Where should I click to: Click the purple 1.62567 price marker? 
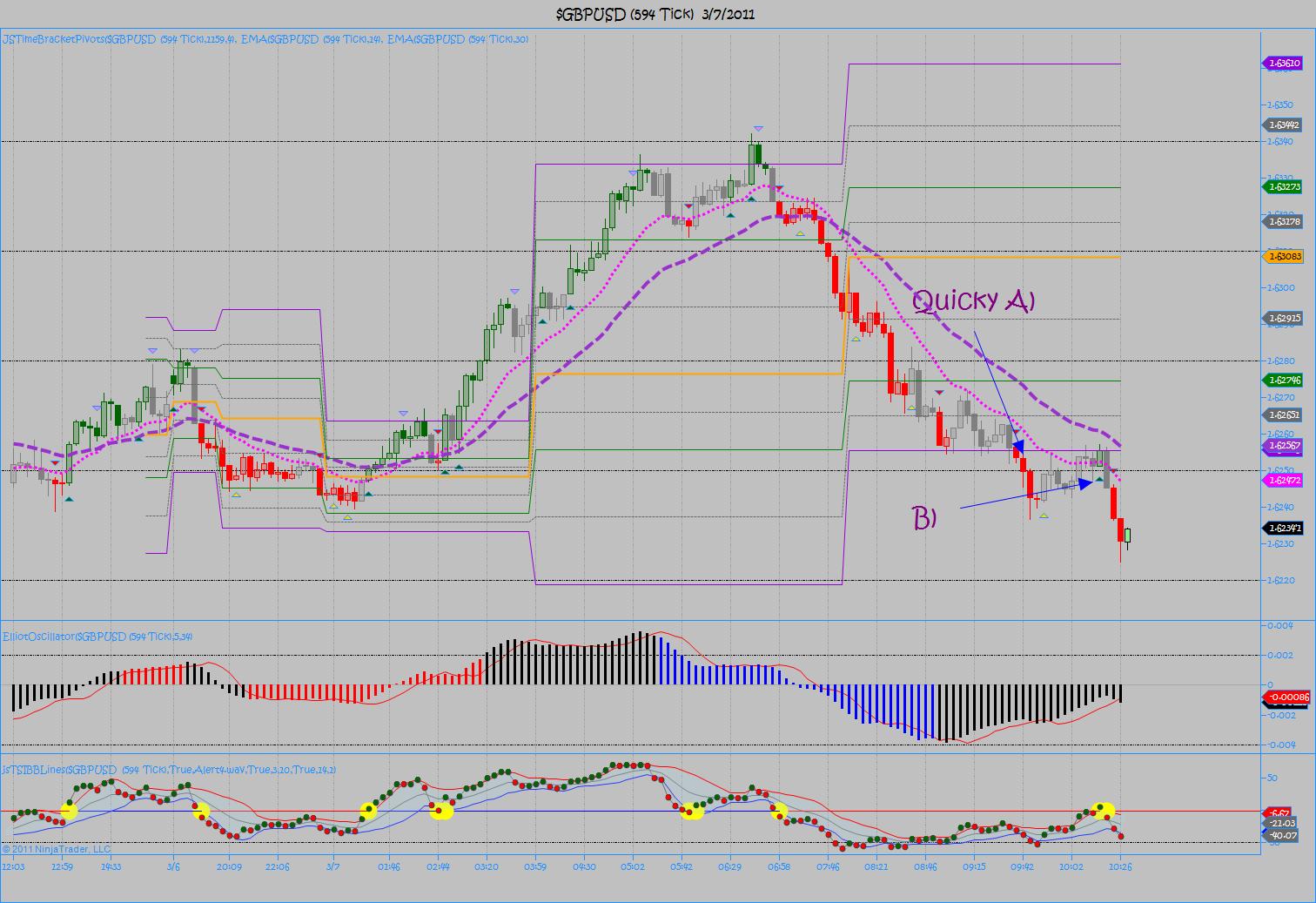coord(1282,446)
